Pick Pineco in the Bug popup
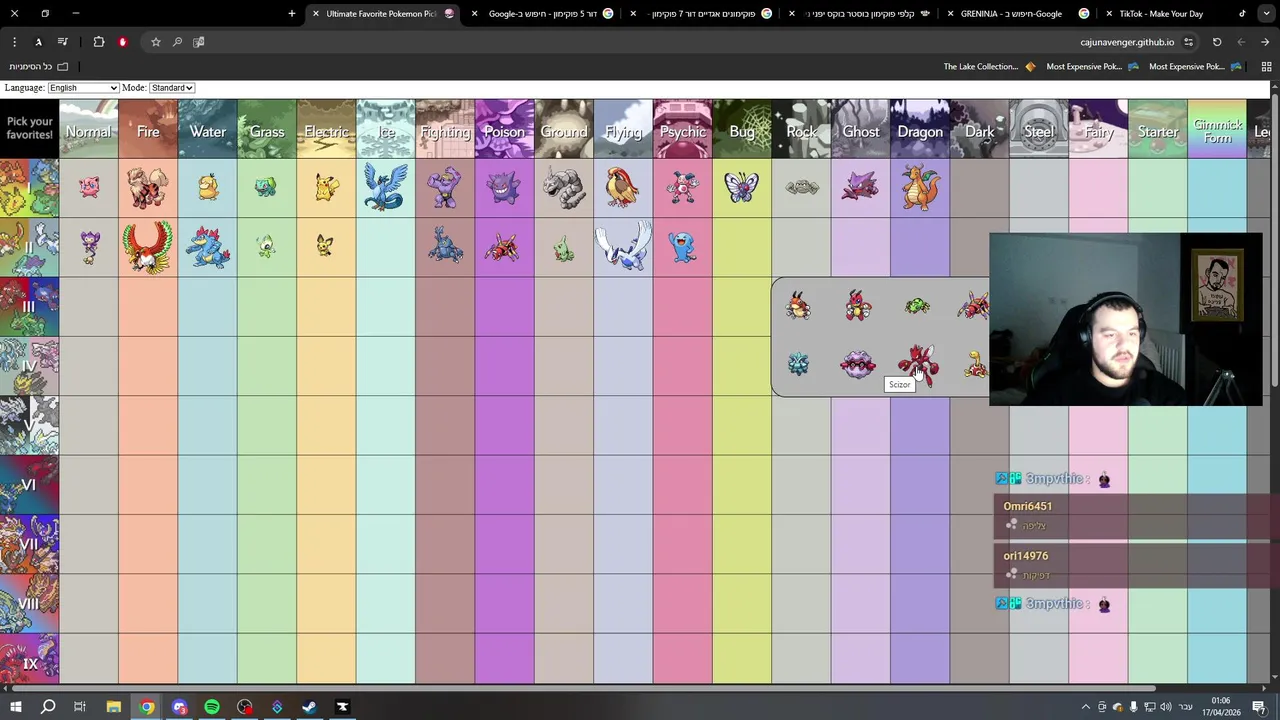Screen dimensions: 1280x720 pos(798,364)
